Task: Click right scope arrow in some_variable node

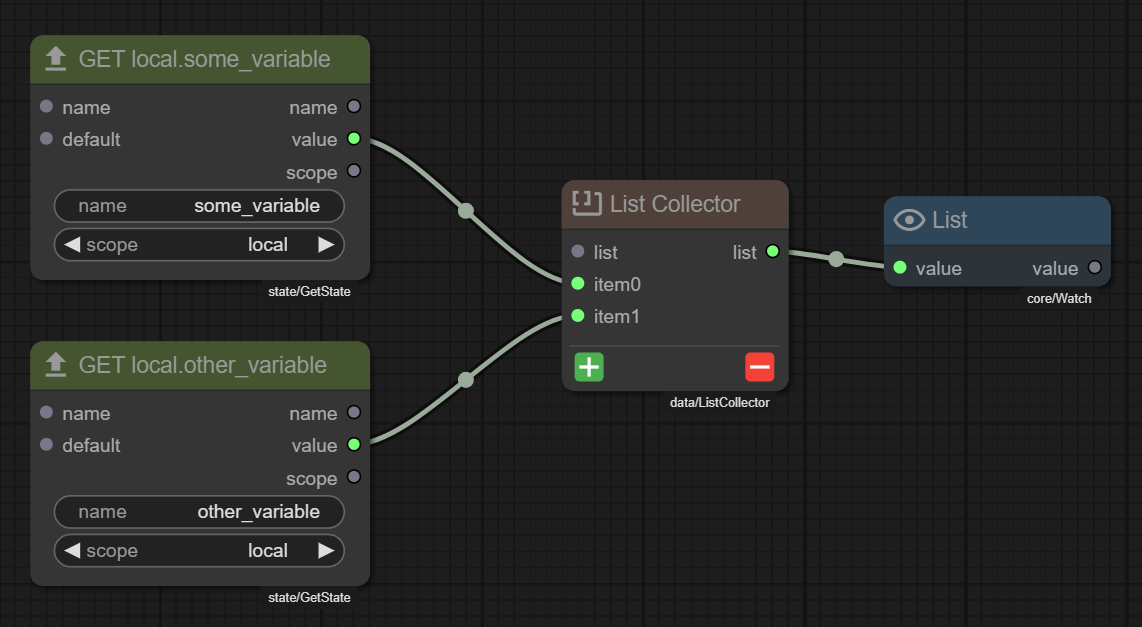Action: [x=326, y=245]
